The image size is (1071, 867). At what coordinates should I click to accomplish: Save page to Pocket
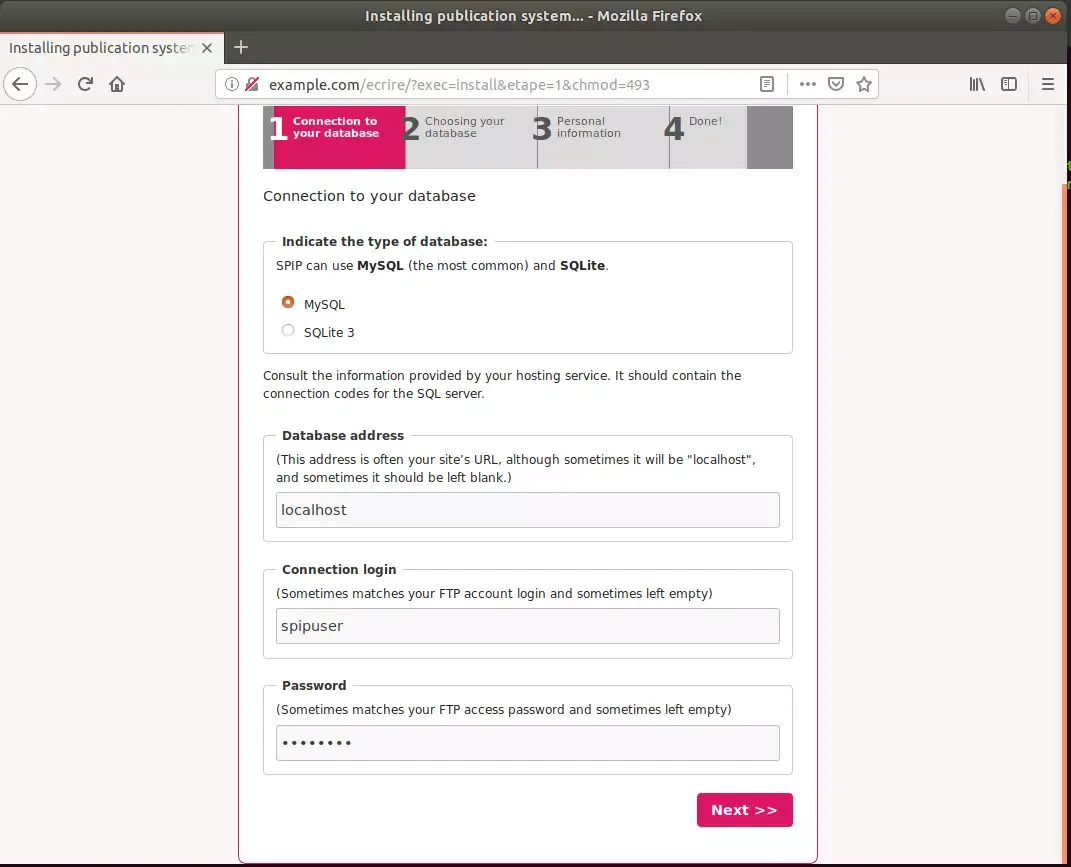pyautogui.click(x=835, y=84)
